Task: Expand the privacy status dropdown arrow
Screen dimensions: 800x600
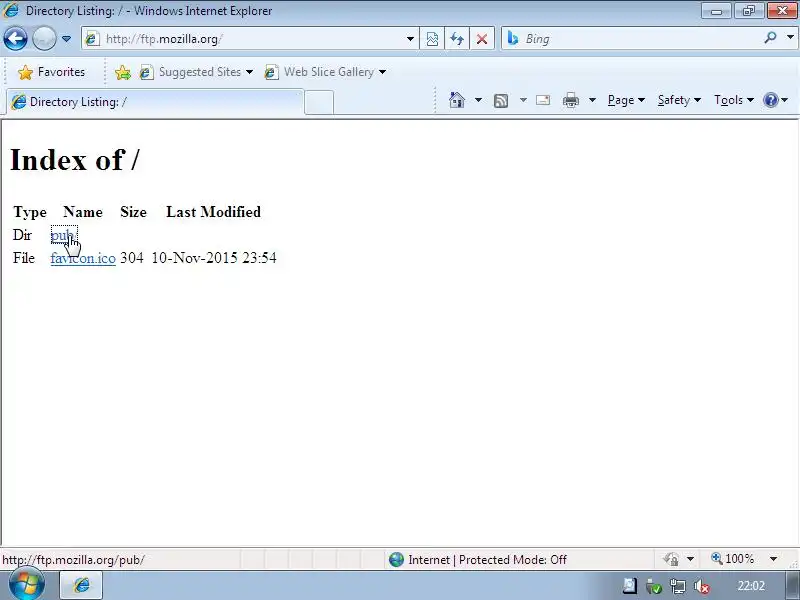Action: point(690,560)
